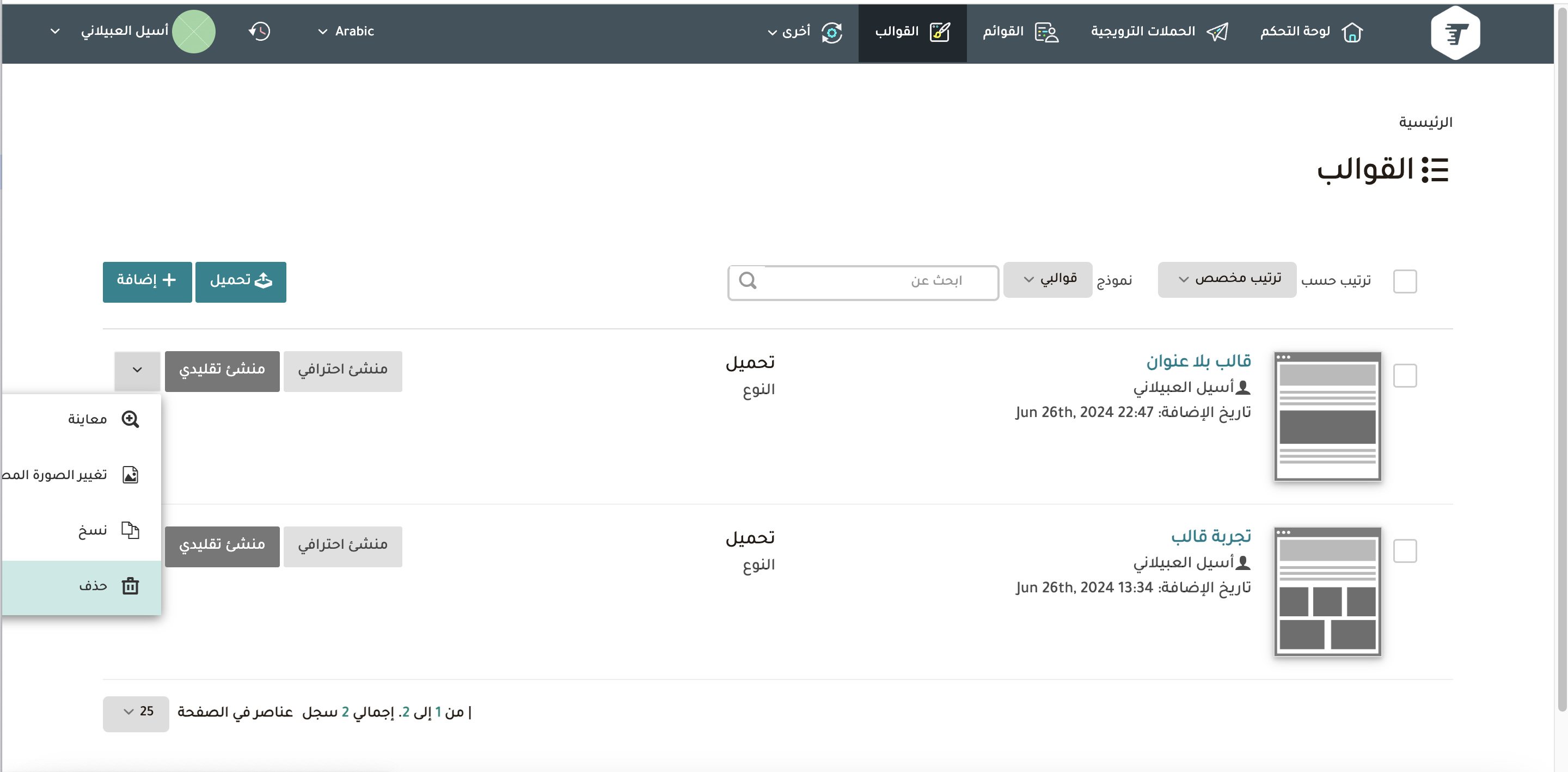The image size is (1568, 772).
Task: Click the campaigns paper plane icon
Action: [1217, 32]
